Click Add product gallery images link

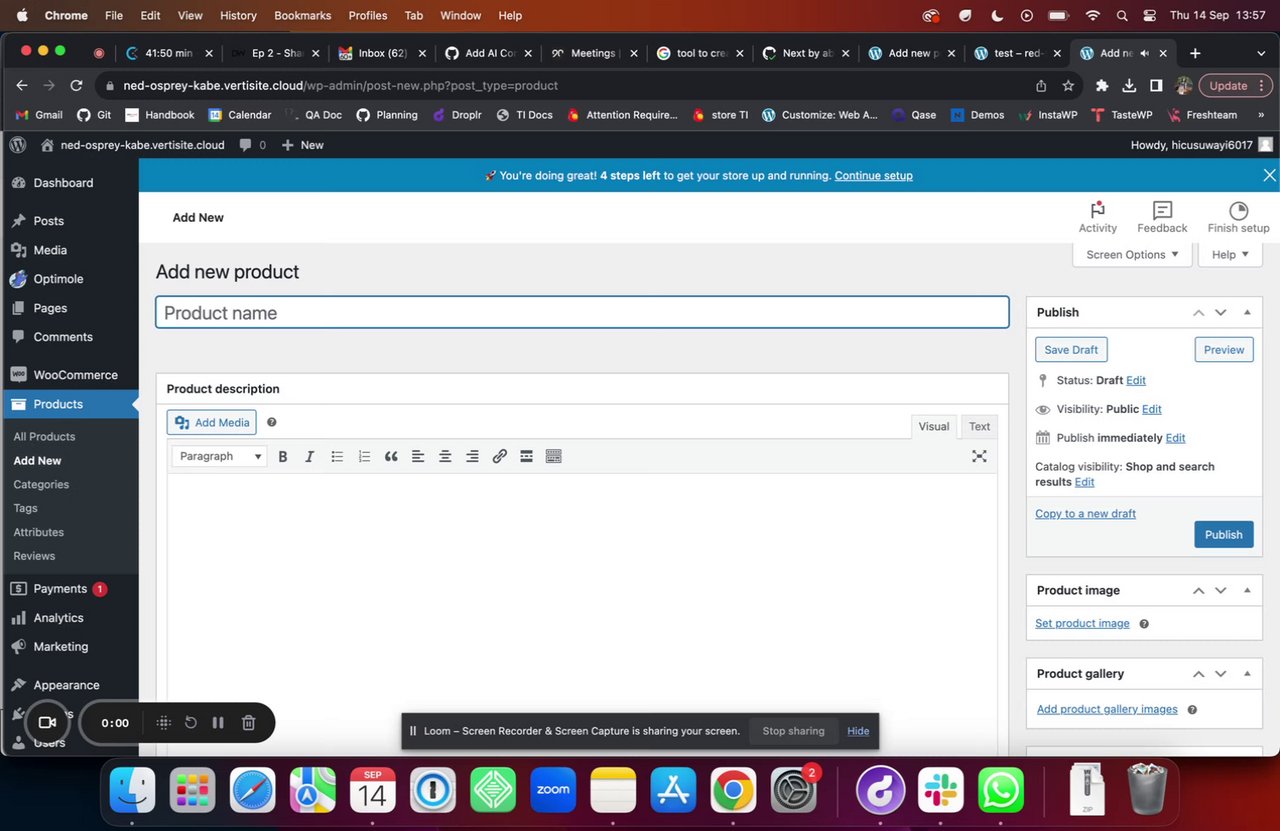tap(1107, 709)
